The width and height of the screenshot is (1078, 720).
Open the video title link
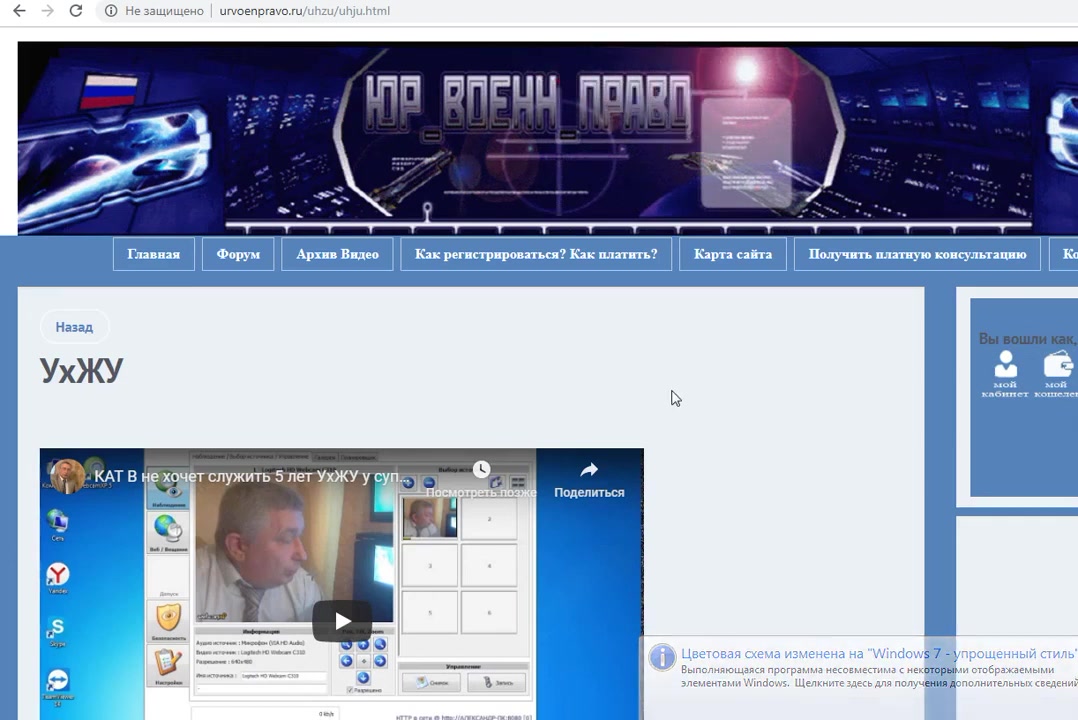click(251, 477)
